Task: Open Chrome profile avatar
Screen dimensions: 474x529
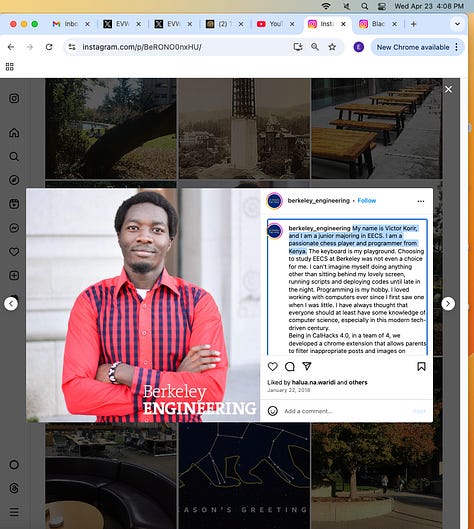Action: (359, 47)
